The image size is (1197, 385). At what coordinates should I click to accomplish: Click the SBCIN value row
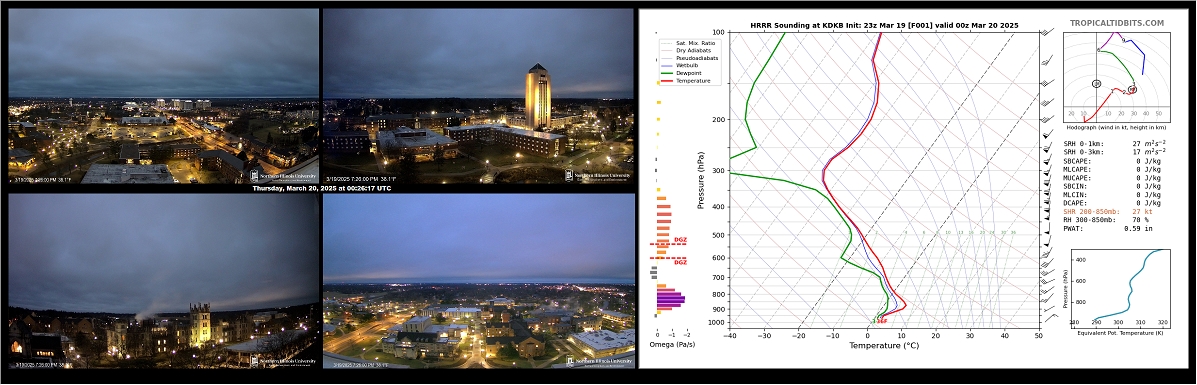point(1112,186)
